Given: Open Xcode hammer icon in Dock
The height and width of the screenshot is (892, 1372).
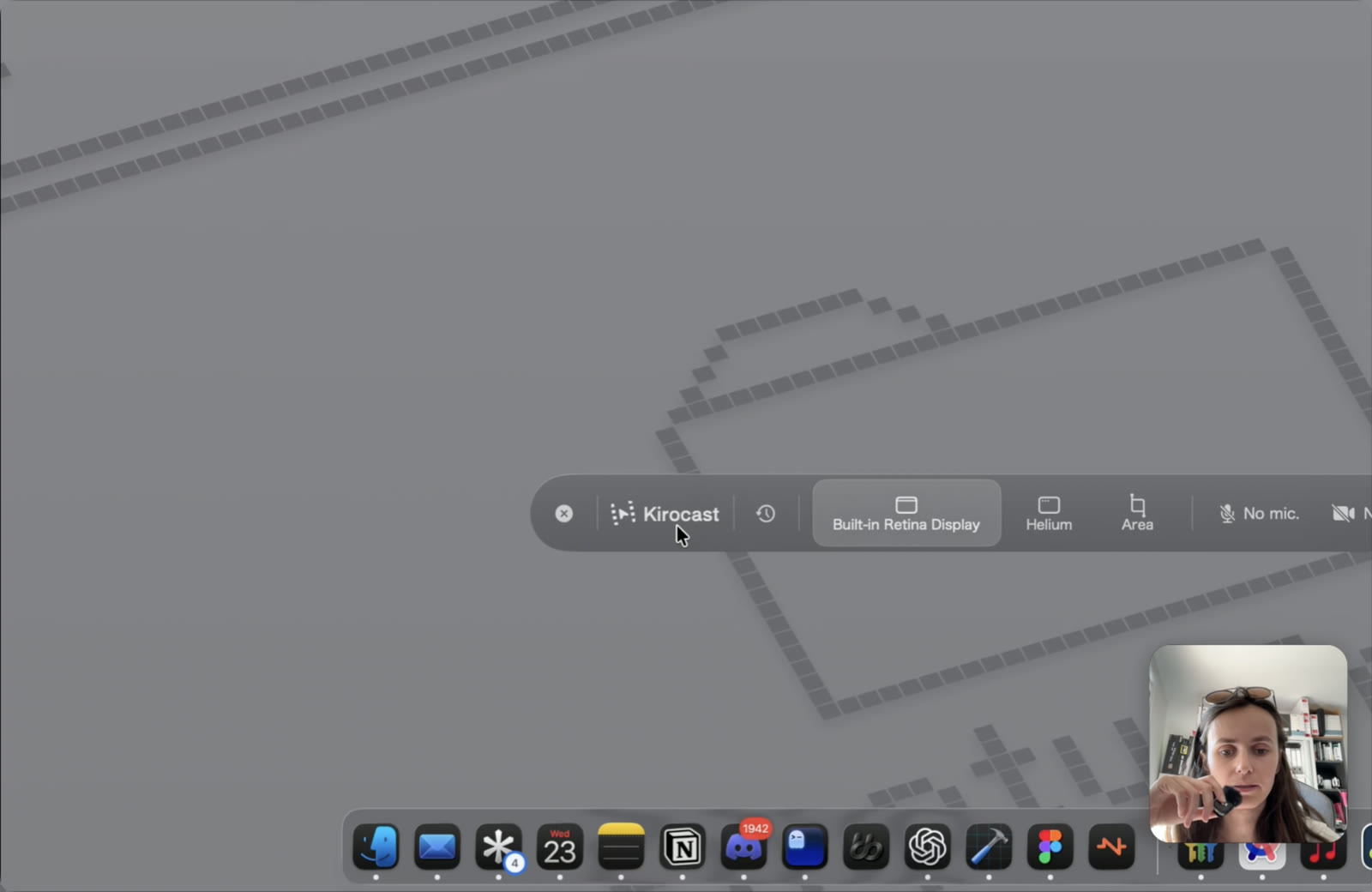Looking at the screenshot, I should pyautogui.click(x=989, y=847).
